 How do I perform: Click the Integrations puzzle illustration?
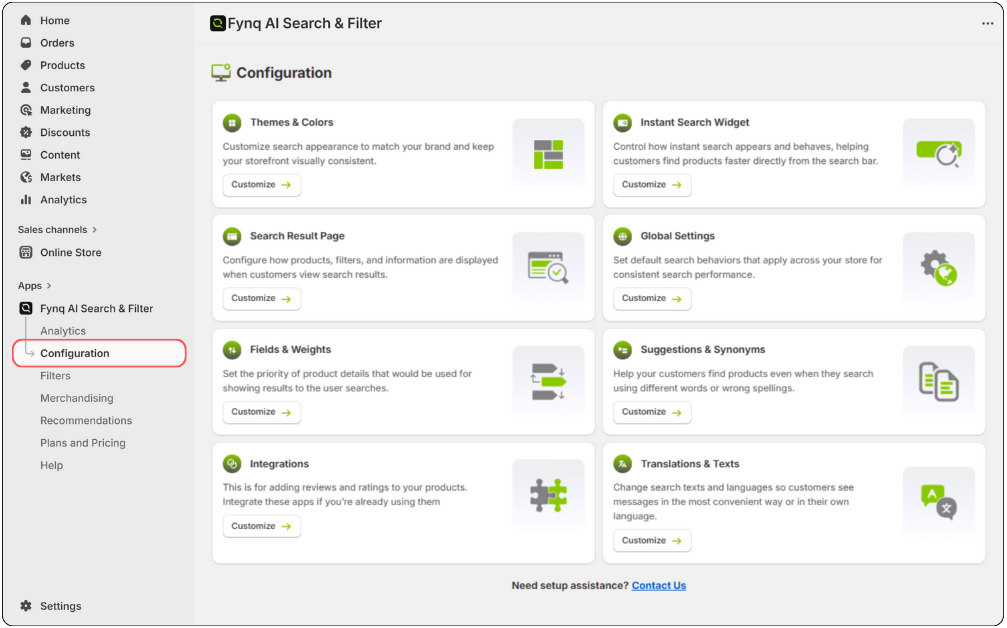548,495
